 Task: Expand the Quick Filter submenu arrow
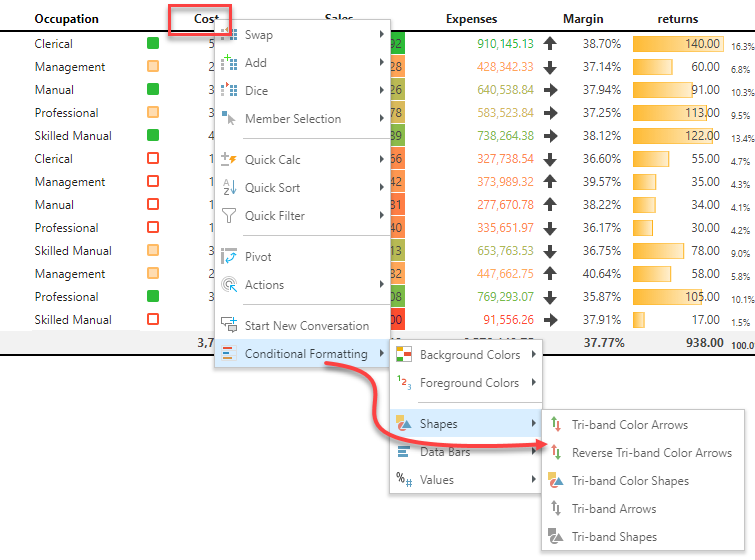click(381, 215)
